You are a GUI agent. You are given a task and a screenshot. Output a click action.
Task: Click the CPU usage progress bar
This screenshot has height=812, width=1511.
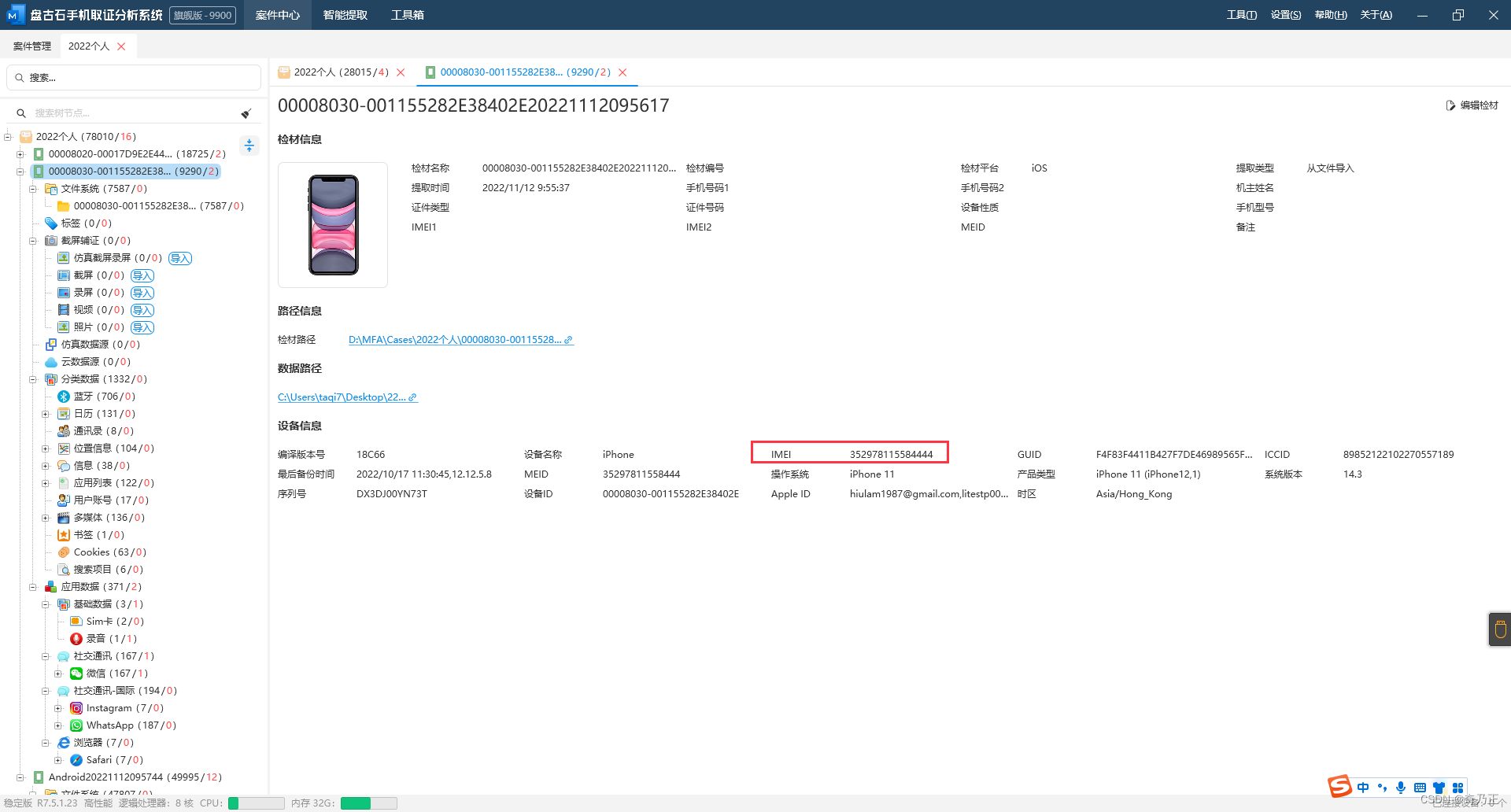[257, 803]
